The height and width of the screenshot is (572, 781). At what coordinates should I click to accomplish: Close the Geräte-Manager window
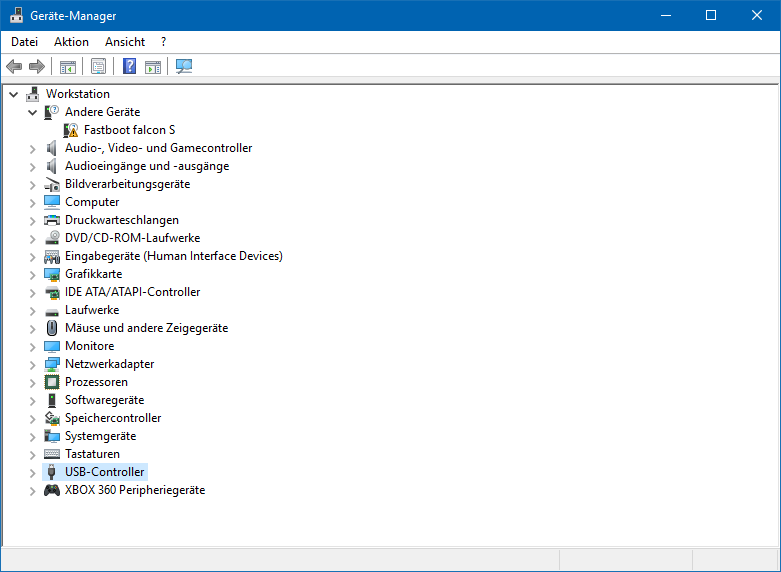pyautogui.click(x=757, y=15)
